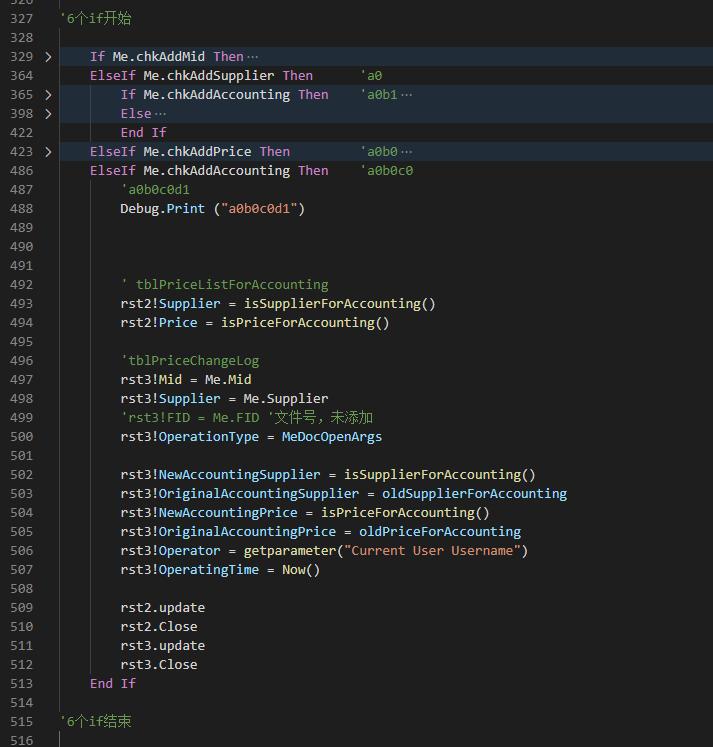This screenshot has height=747, width=713.
Task: Click 'rst3!Mid' on line 497
Action: [x=151, y=380]
